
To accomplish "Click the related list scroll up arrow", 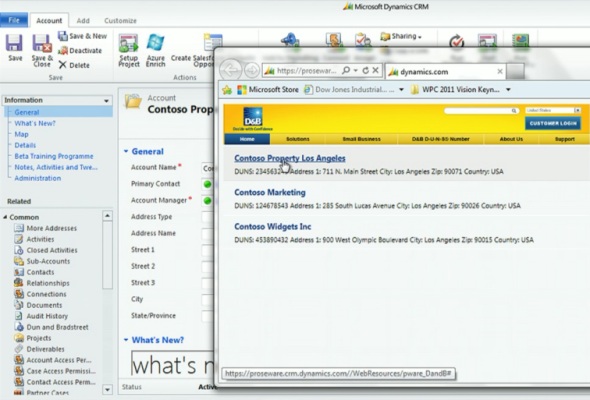I will (x=107, y=216).
